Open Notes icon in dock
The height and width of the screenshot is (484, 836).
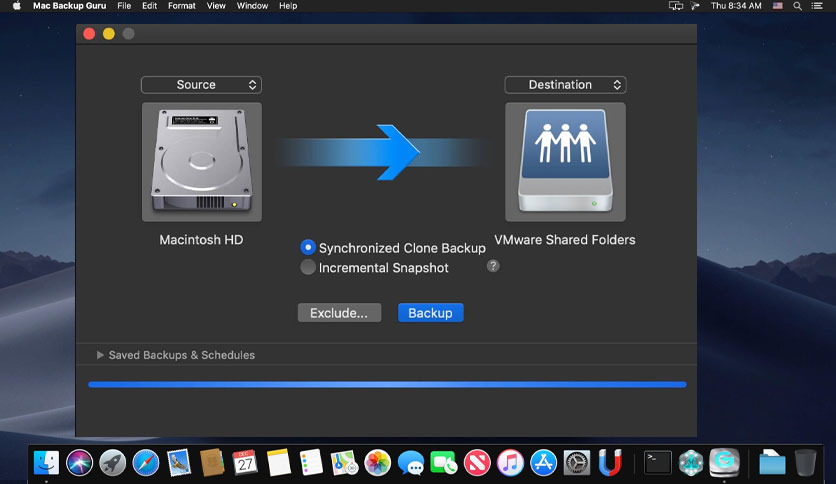(278, 462)
